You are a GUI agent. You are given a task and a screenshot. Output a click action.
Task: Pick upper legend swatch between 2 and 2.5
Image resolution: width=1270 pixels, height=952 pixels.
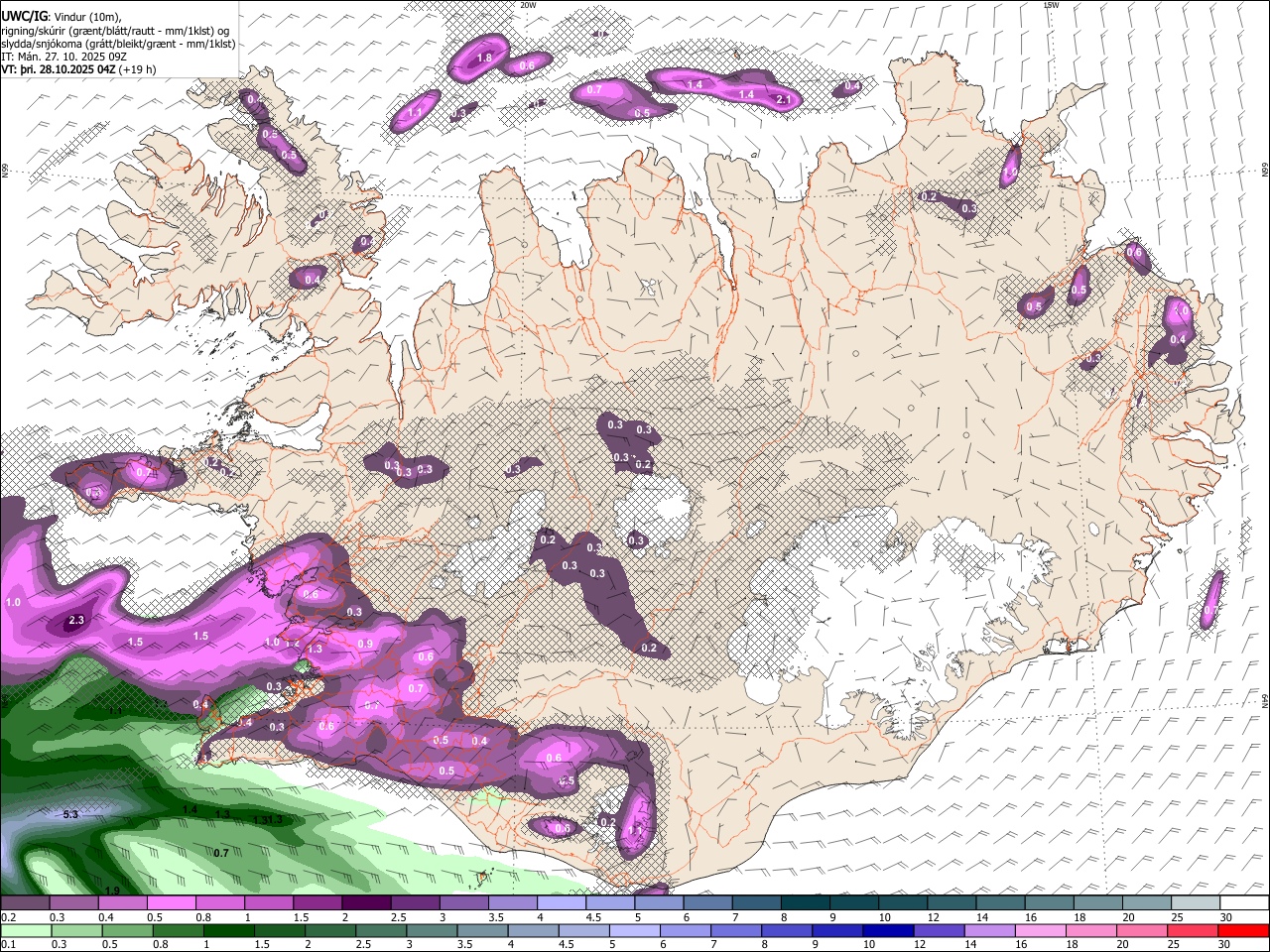coord(366,902)
